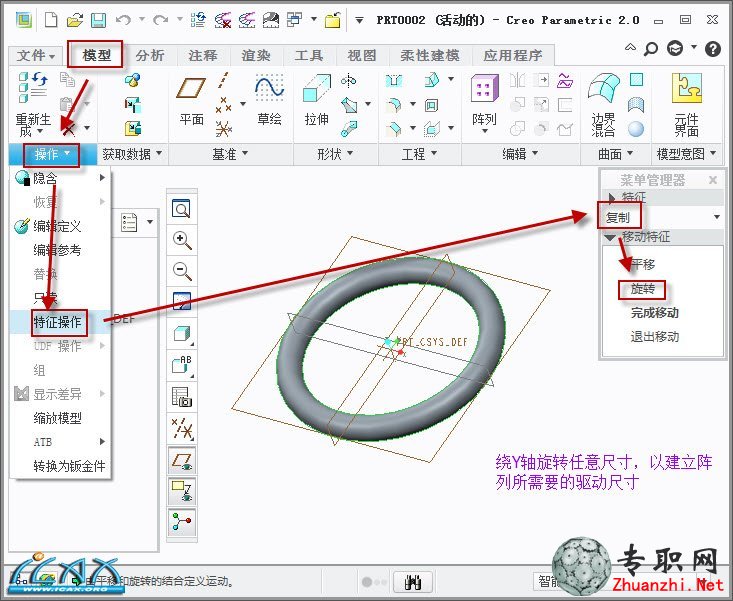The height and width of the screenshot is (601, 733).
Task: Open the Suppress (隐含) submenu
Action: [60, 178]
